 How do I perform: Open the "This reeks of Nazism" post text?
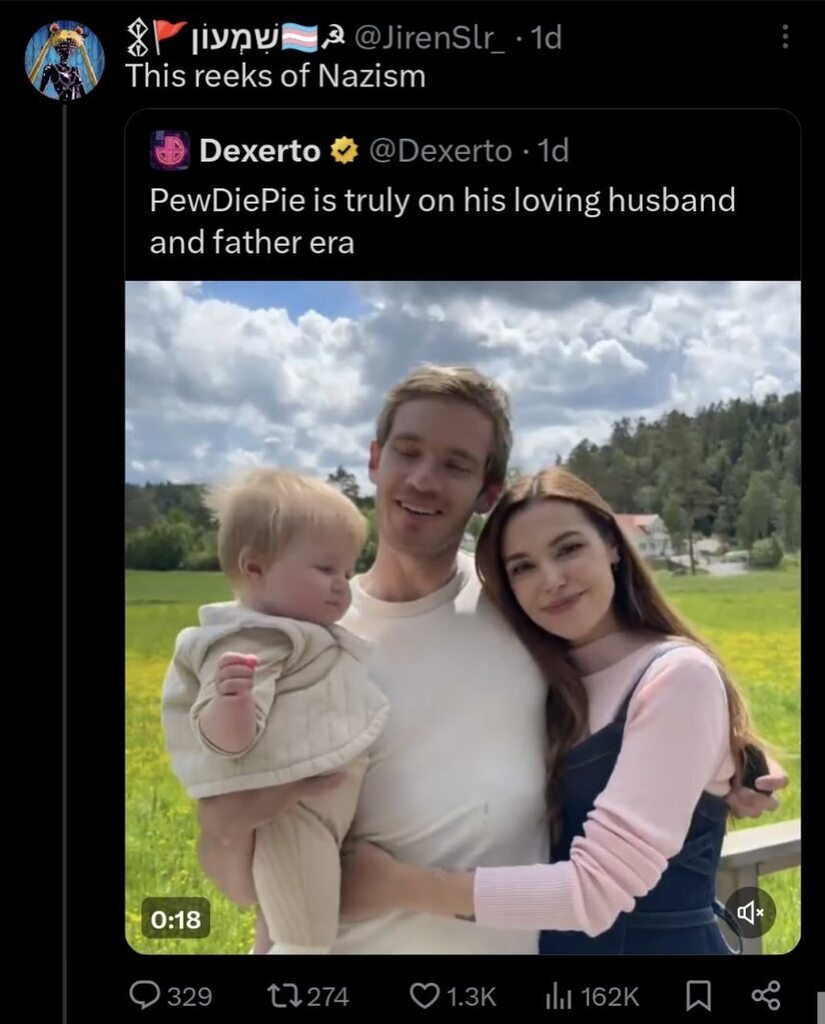pos(275,76)
